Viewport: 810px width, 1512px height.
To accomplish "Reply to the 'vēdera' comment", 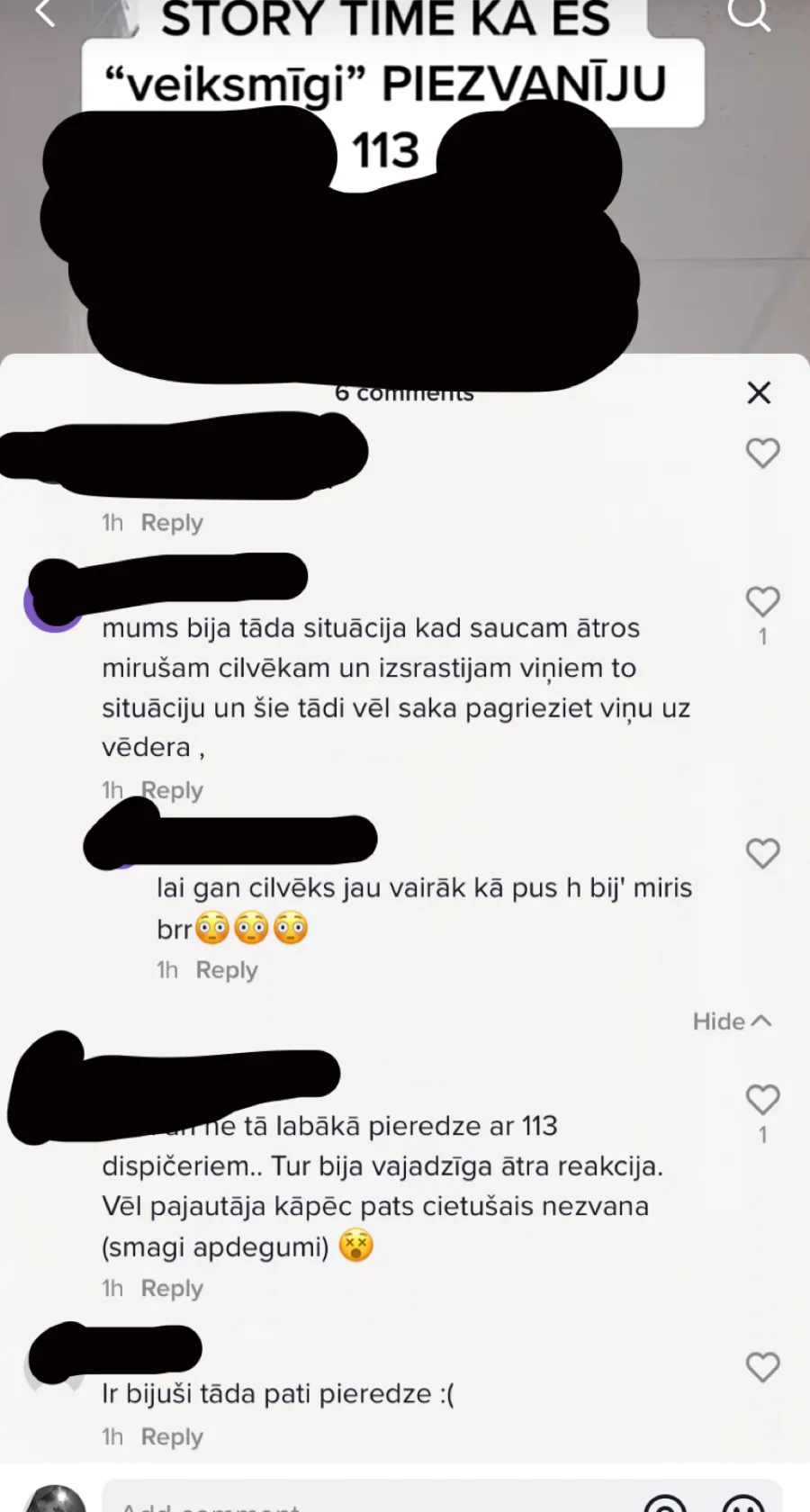I will (x=172, y=790).
